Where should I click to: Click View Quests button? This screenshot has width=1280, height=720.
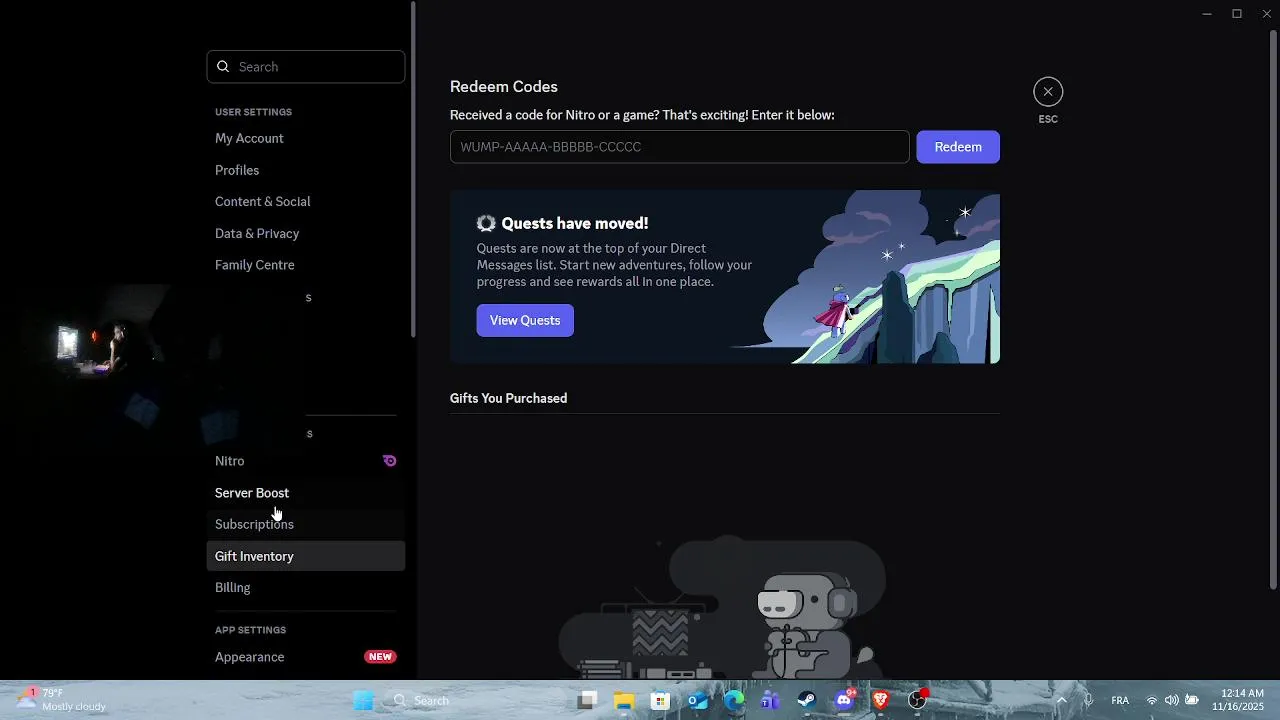(x=525, y=320)
